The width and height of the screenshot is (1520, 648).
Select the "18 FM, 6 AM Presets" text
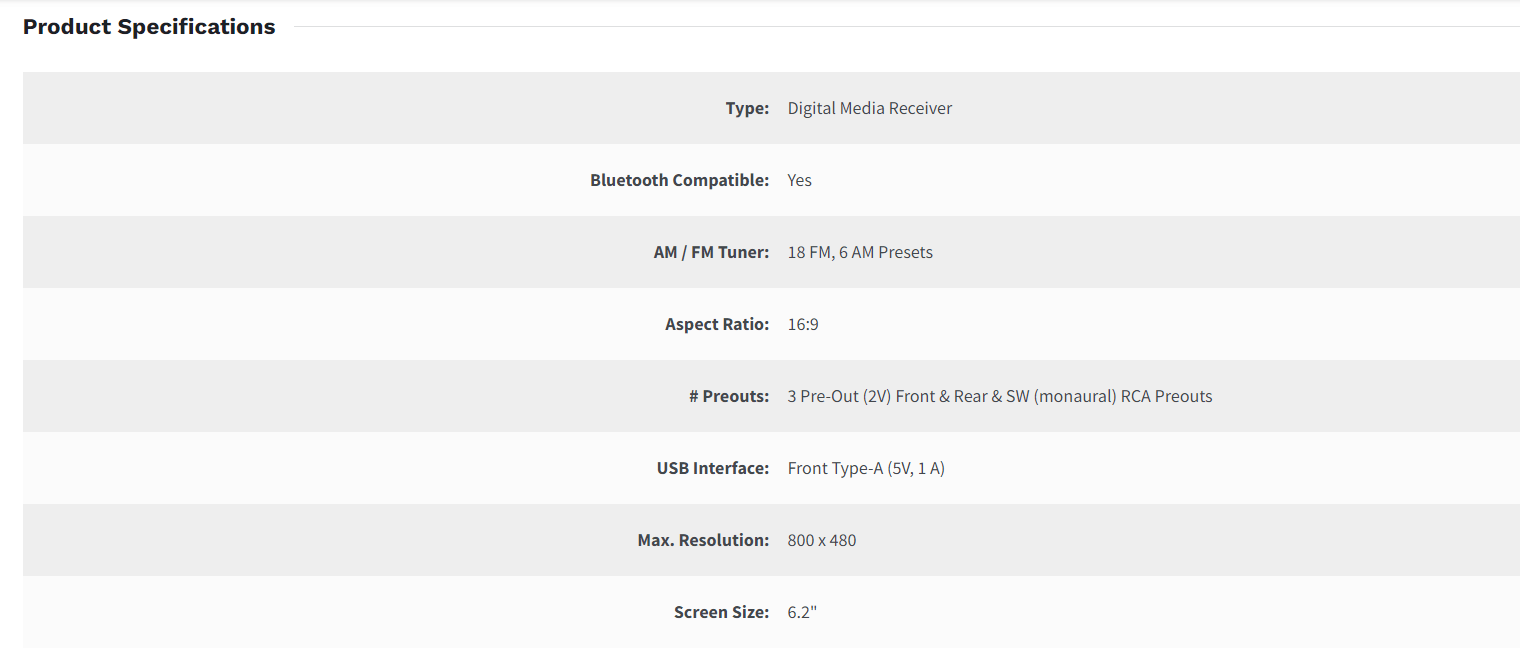tap(859, 252)
